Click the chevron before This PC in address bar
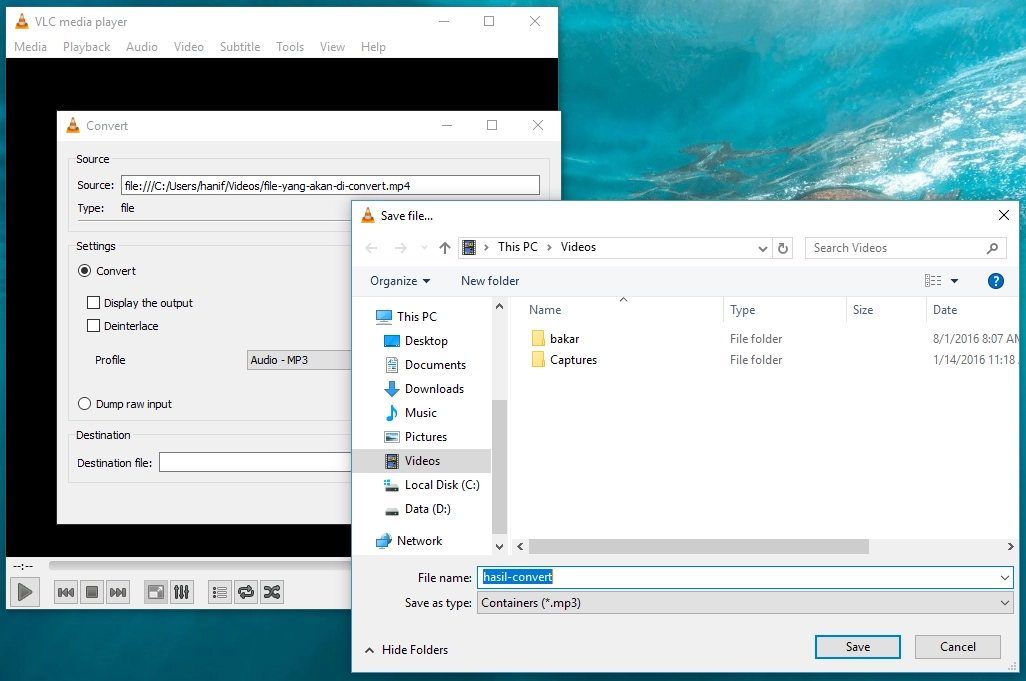Screen dimensions: 1026x681 [486, 247]
